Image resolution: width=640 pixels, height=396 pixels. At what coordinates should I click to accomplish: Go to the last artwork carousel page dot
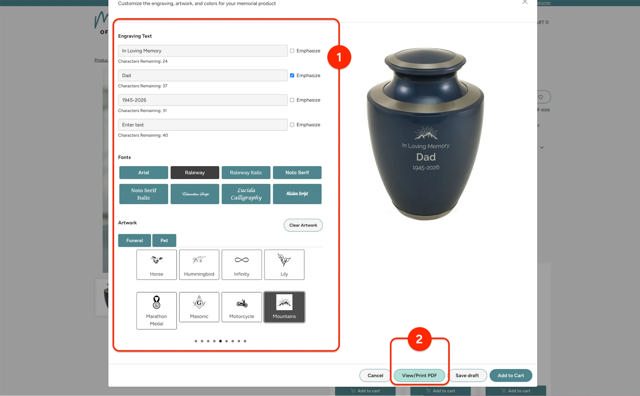tap(245, 341)
